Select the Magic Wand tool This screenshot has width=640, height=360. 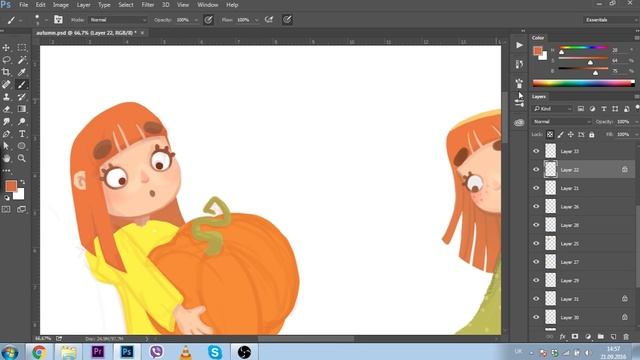tap(22, 60)
